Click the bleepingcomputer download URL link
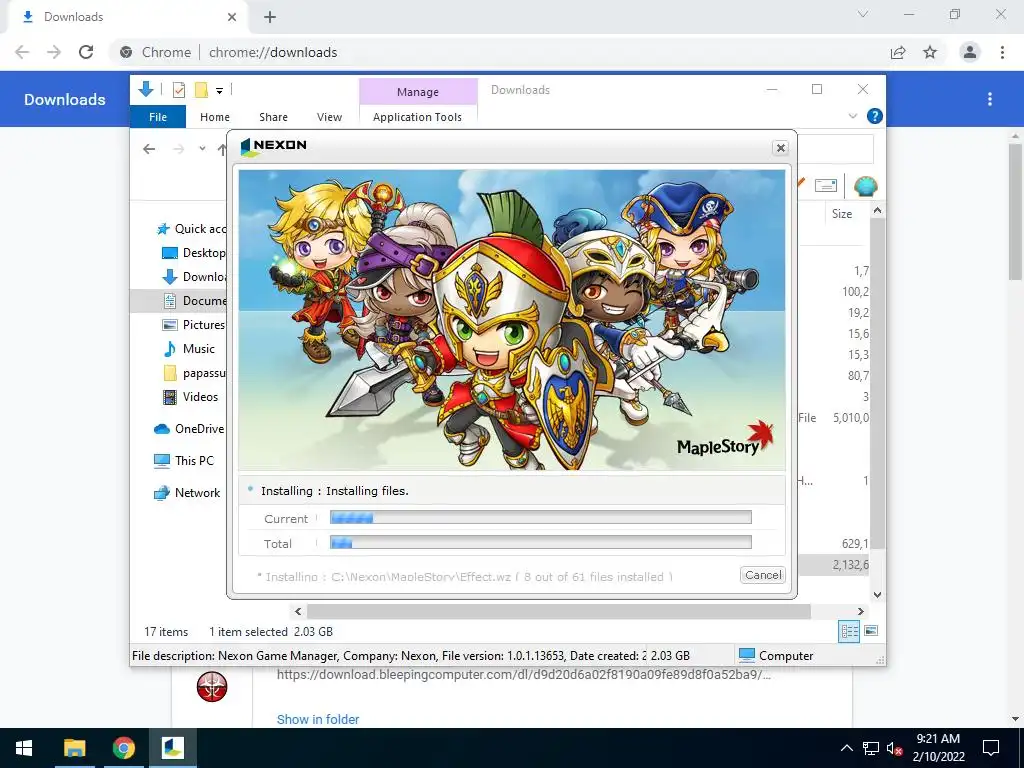 (x=523, y=675)
